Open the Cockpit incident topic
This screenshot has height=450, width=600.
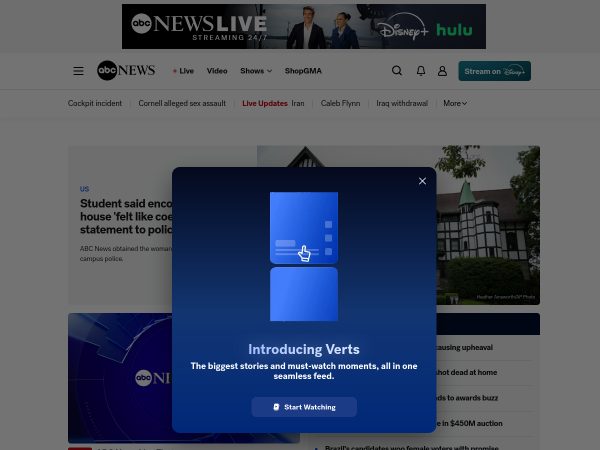95,103
